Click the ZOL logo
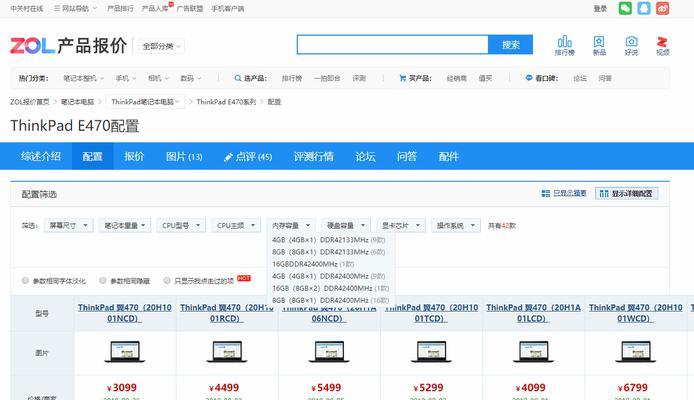This screenshot has width=694, height=400. [32, 46]
